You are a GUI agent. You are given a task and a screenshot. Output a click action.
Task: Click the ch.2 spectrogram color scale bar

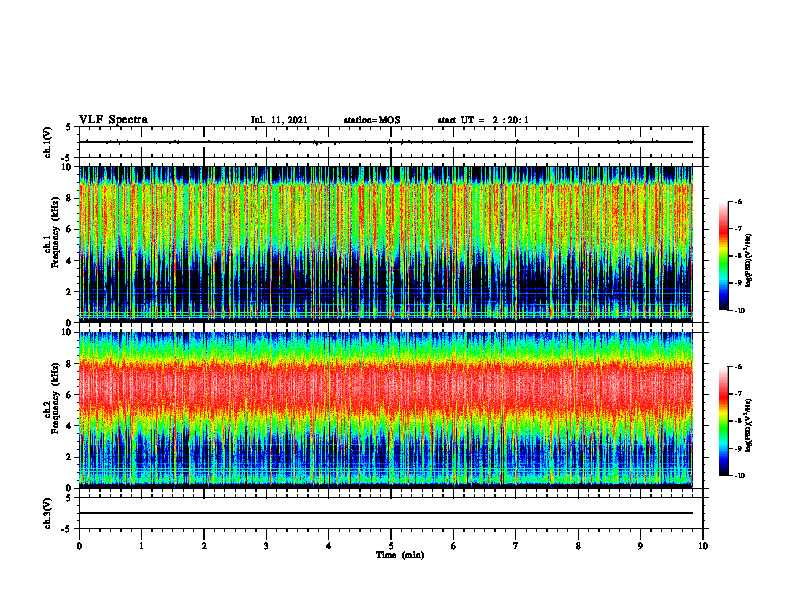pos(723,421)
